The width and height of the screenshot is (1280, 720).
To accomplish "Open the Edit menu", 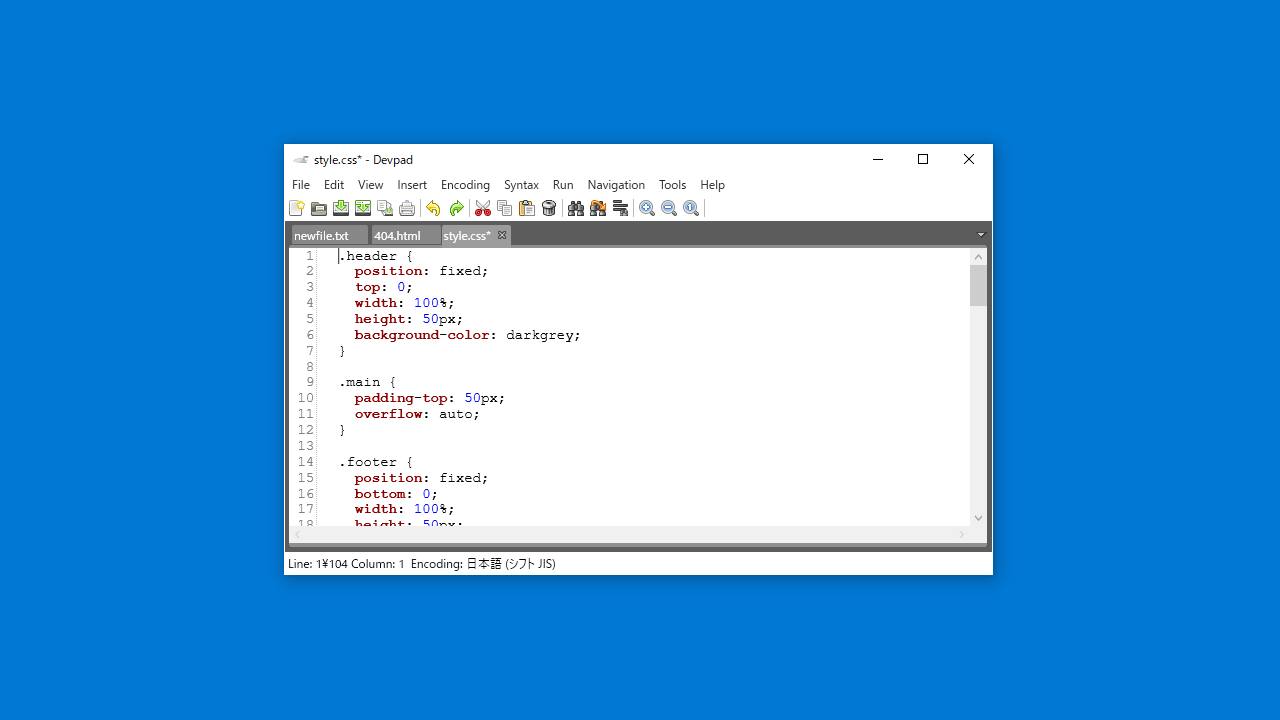I will [334, 185].
